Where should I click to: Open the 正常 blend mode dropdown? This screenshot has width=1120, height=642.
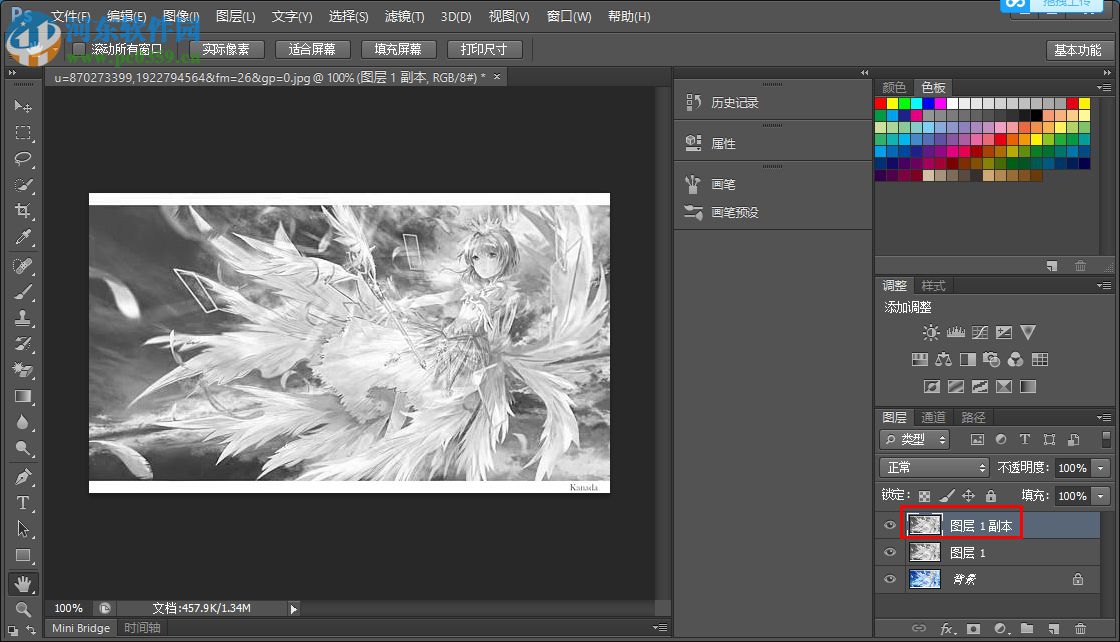point(934,468)
